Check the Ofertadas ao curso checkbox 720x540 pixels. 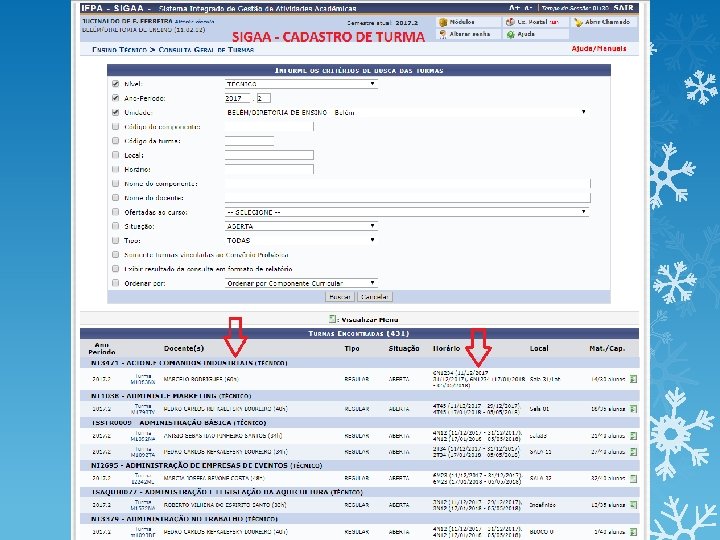[x=115, y=212]
